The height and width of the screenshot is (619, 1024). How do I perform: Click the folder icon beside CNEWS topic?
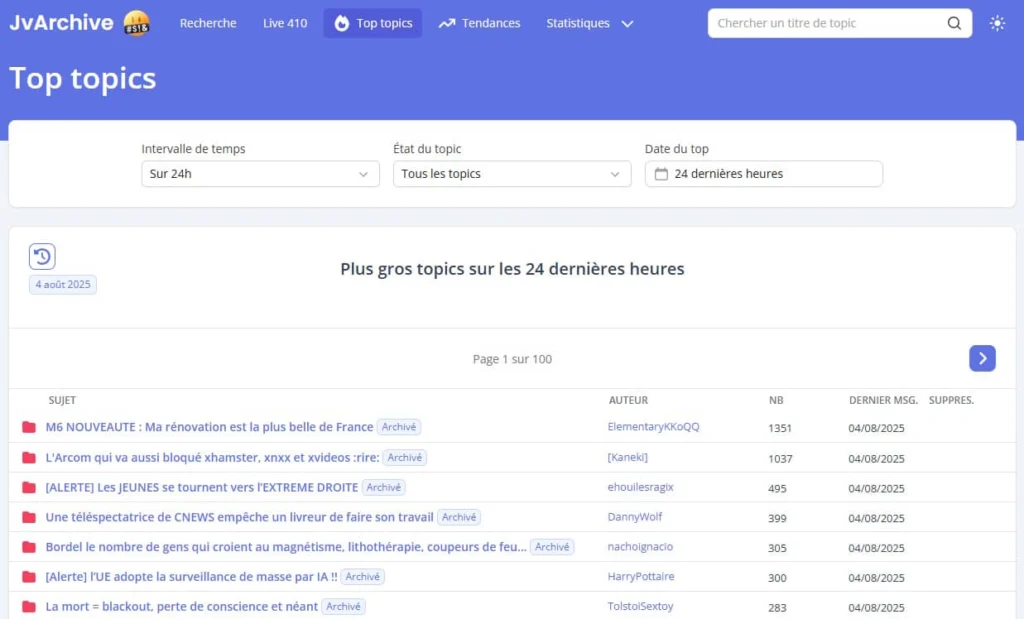click(x=29, y=518)
